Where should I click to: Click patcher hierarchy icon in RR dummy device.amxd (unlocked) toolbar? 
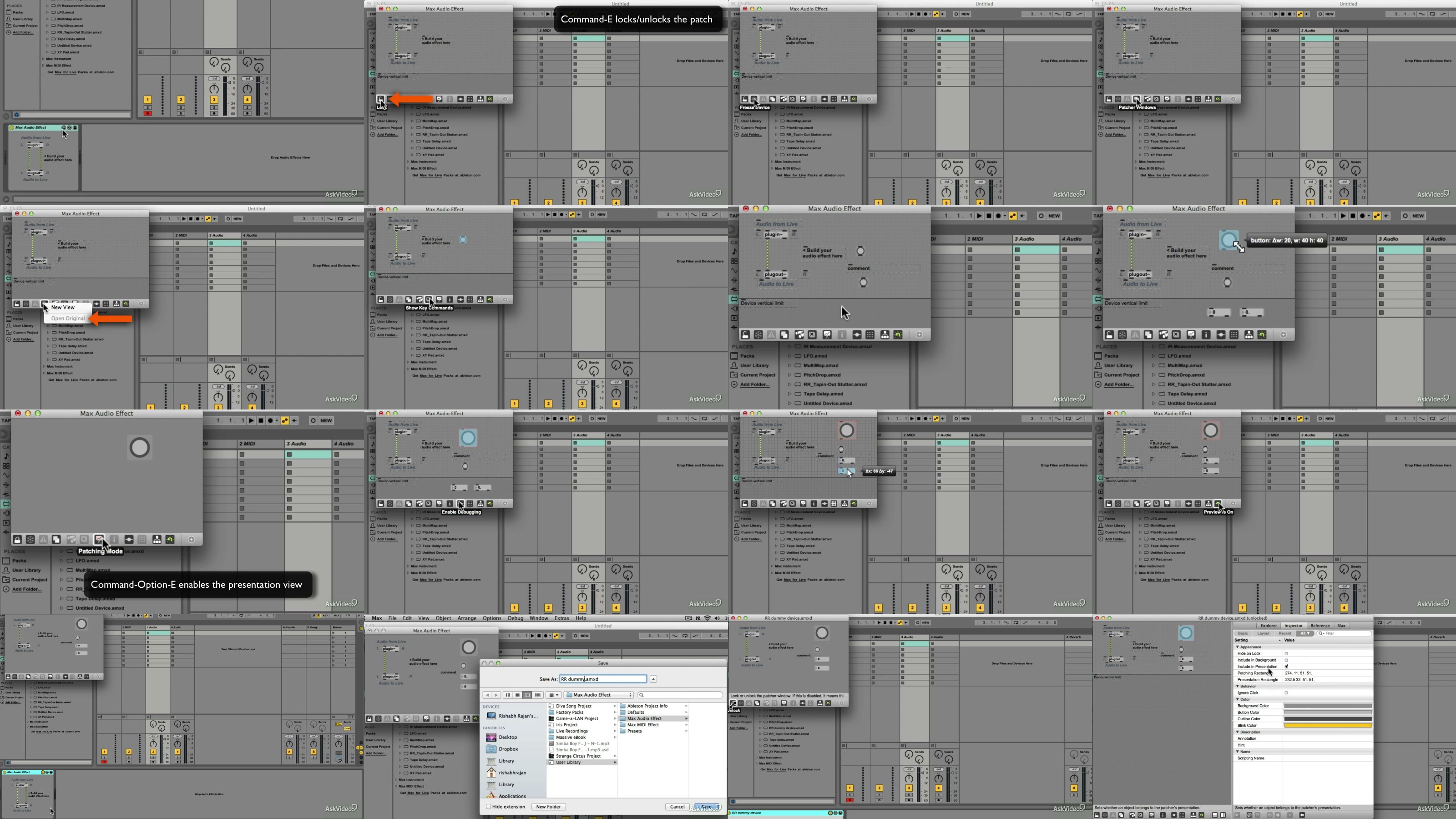coord(1194,815)
